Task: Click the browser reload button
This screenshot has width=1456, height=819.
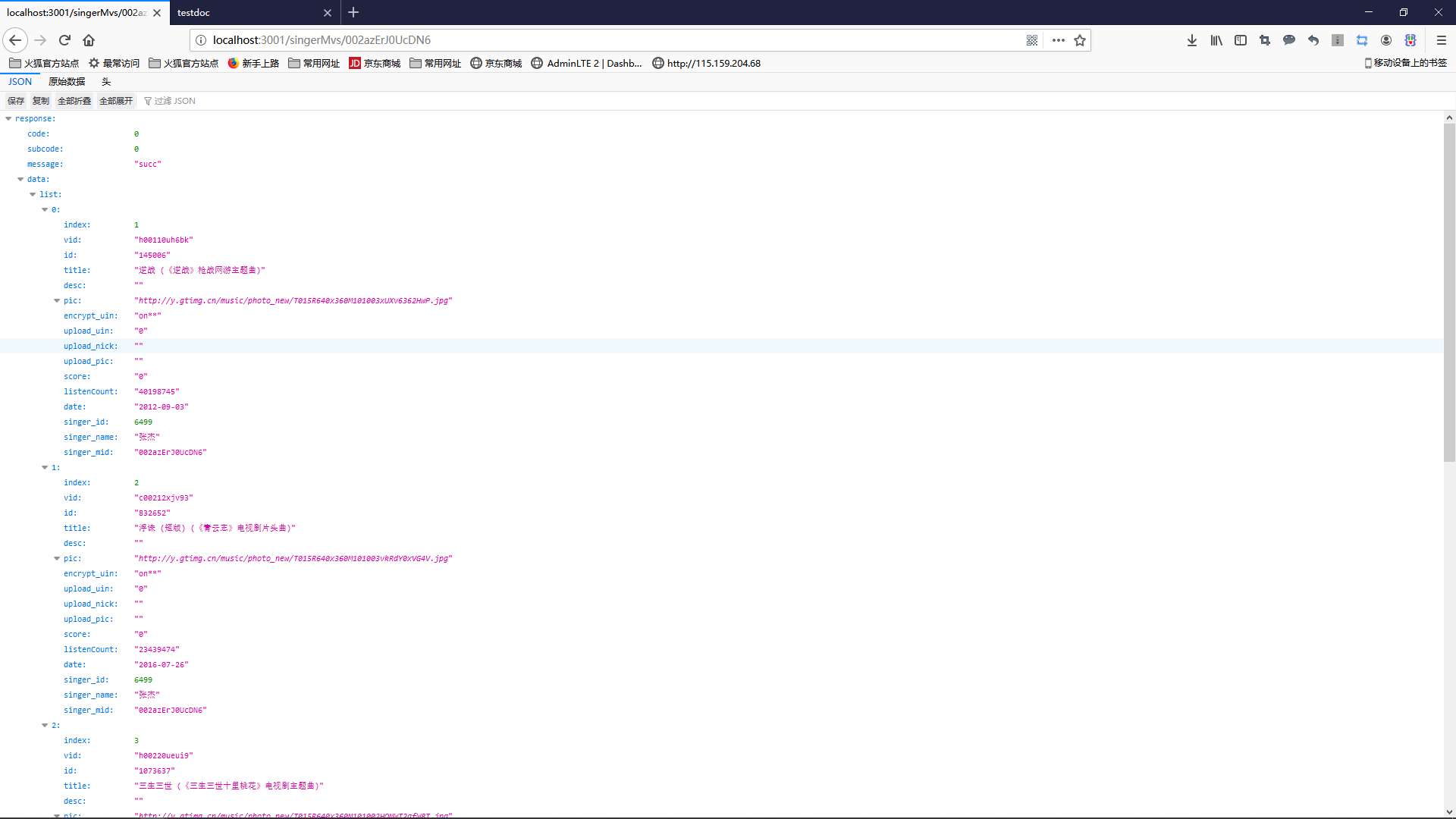Action: [64, 40]
